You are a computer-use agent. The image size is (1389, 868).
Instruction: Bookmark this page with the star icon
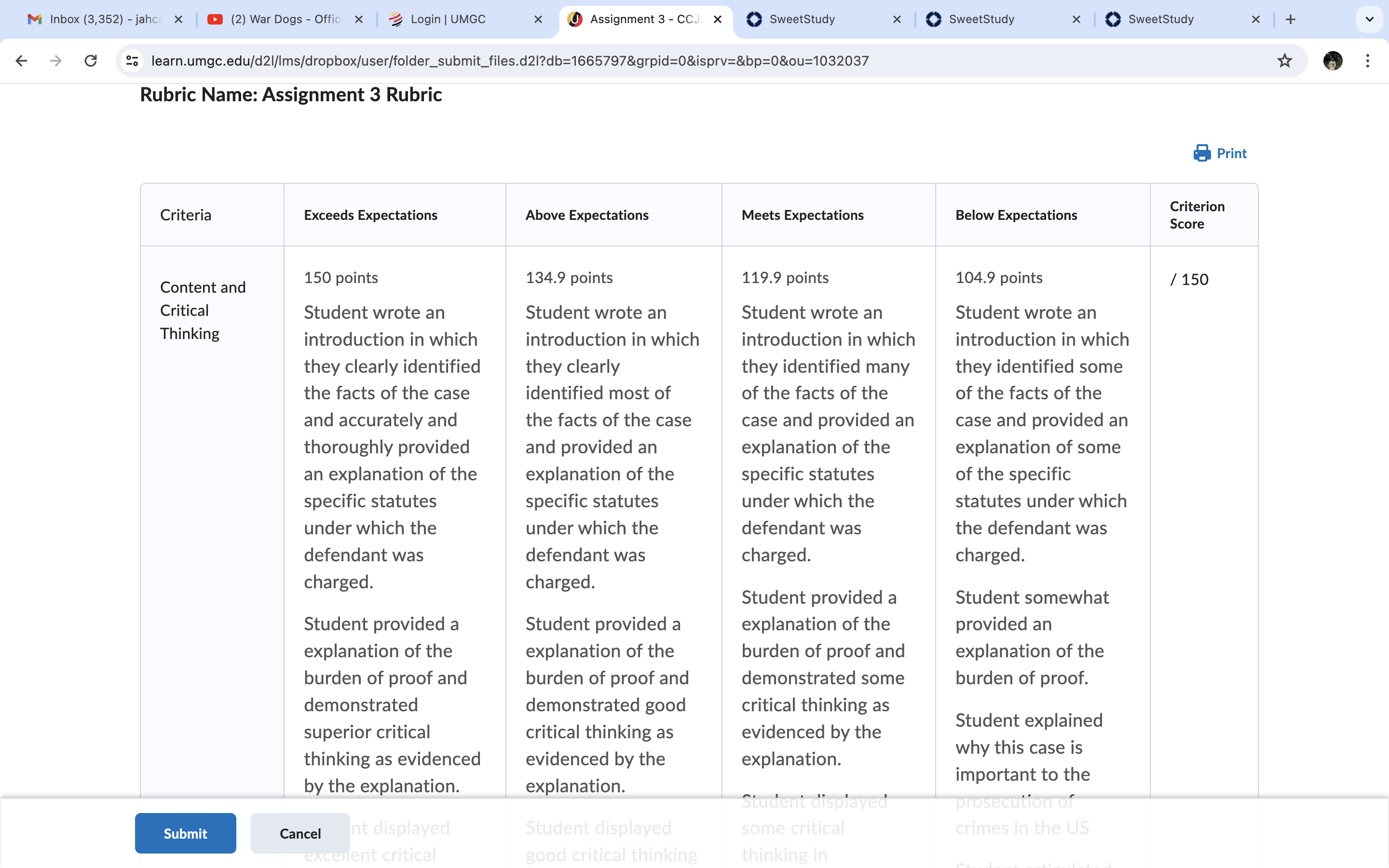pyautogui.click(x=1284, y=61)
